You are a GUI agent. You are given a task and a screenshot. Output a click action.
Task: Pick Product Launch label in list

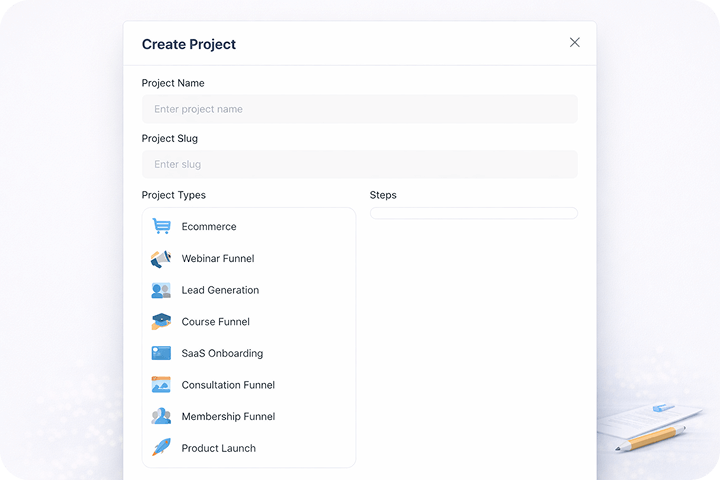(x=218, y=448)
